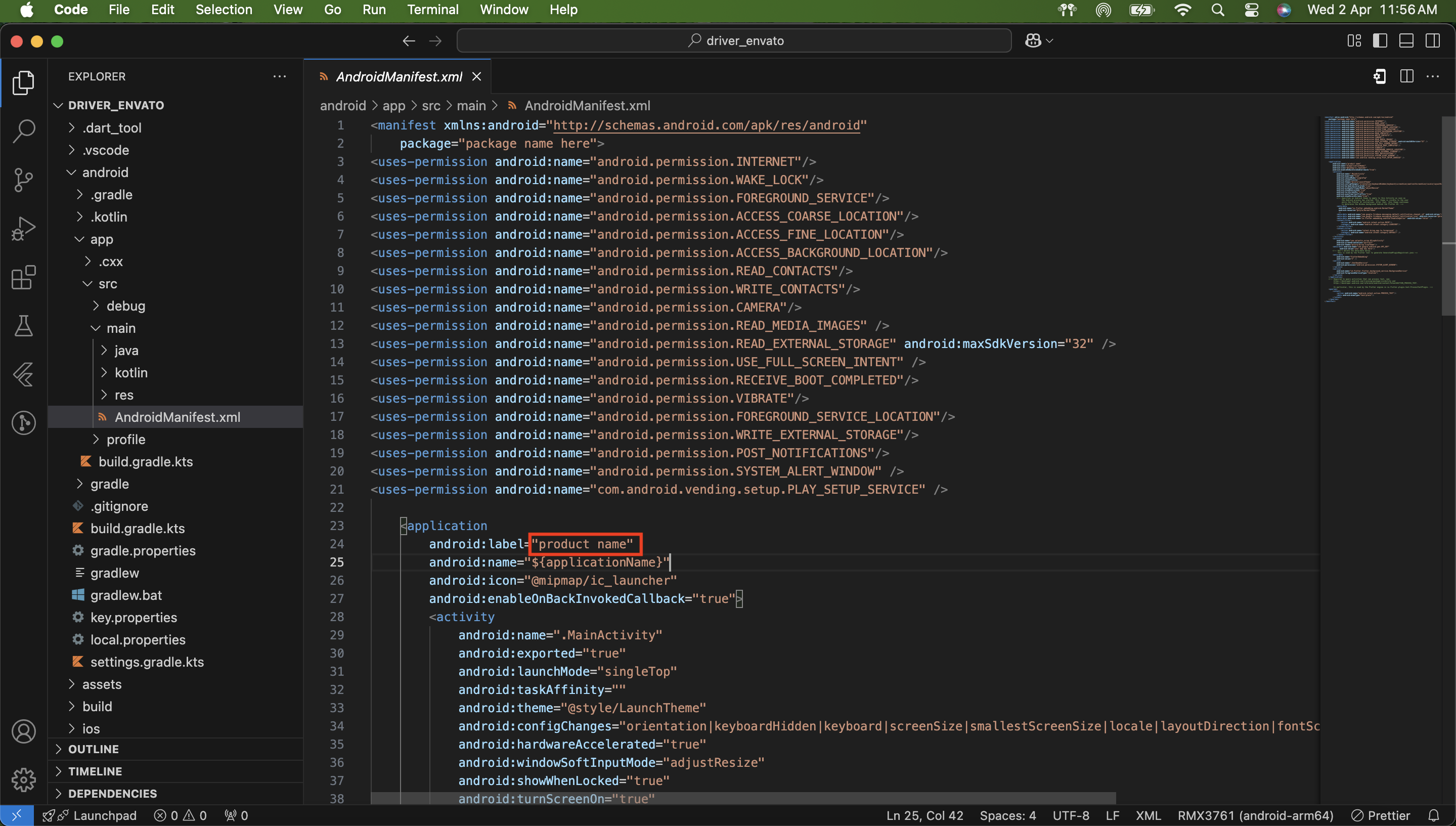Click the Manage gear icon
1456x826 pixels.
pyautogui.click(x=23, y=779)
